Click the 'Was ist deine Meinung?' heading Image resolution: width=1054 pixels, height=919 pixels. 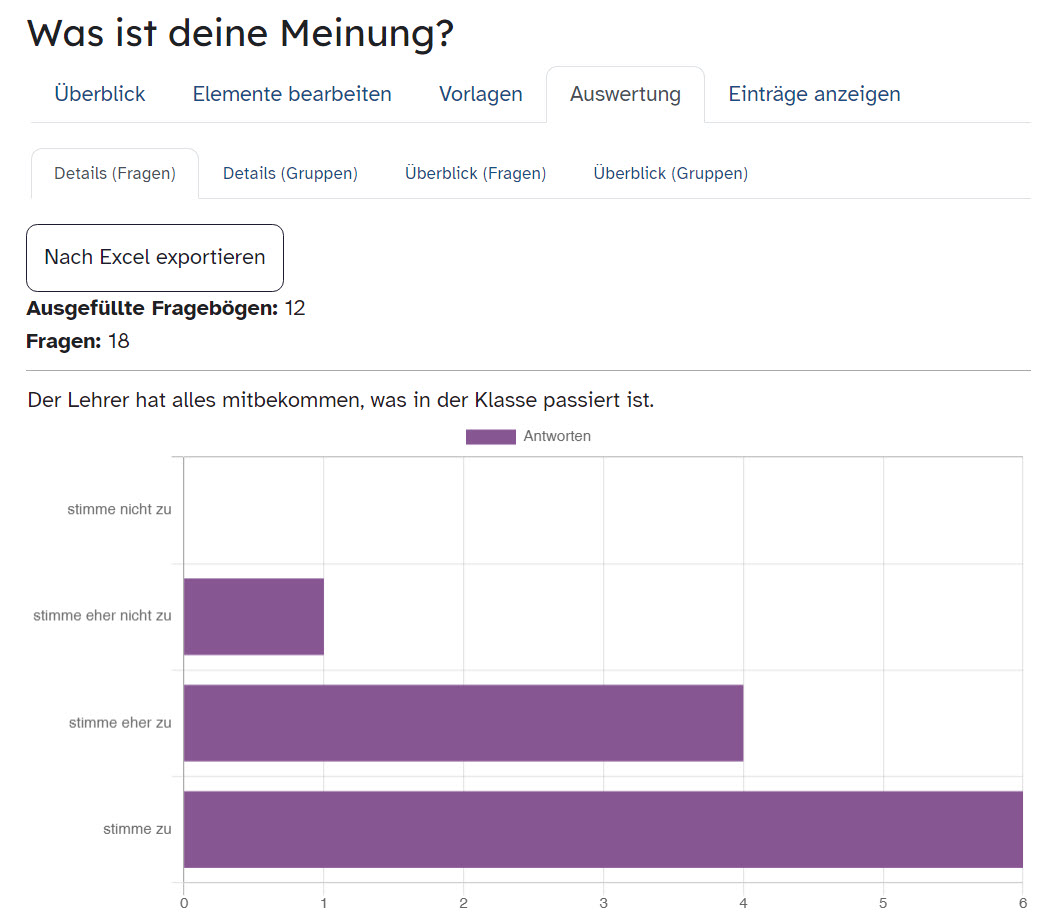coord(240,33)
